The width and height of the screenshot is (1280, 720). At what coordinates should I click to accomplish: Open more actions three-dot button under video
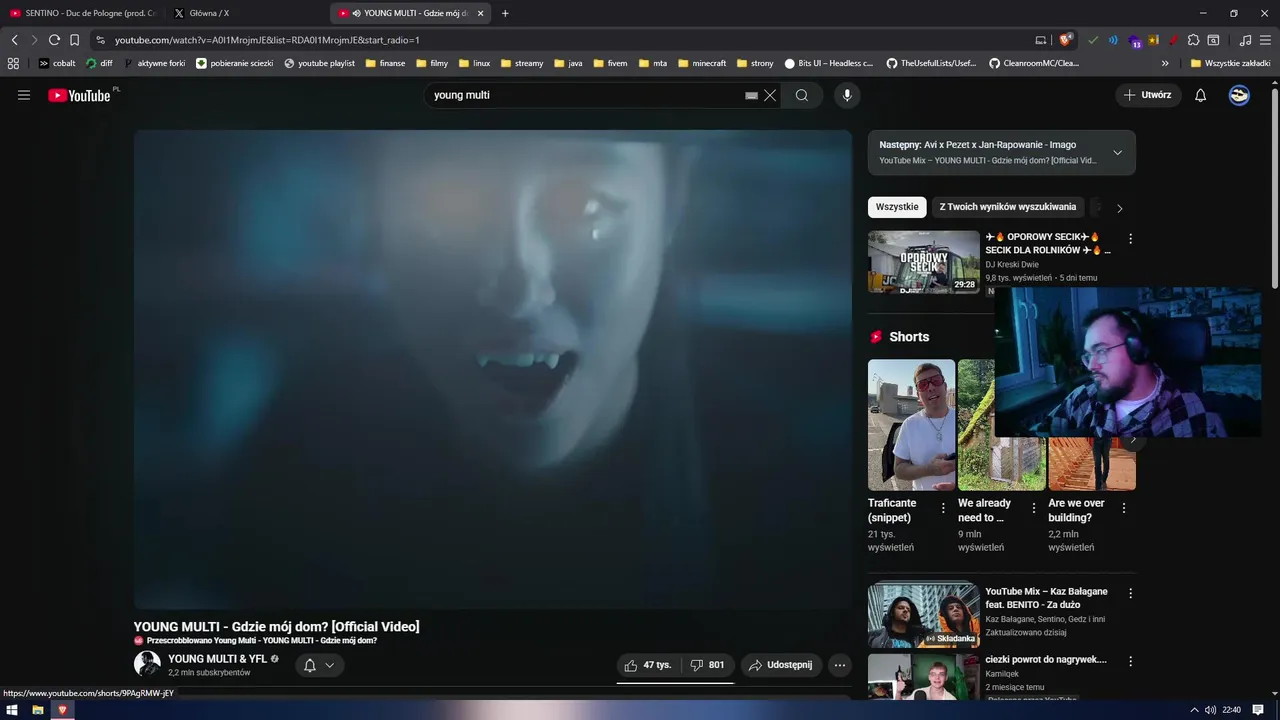click(840, 665)
